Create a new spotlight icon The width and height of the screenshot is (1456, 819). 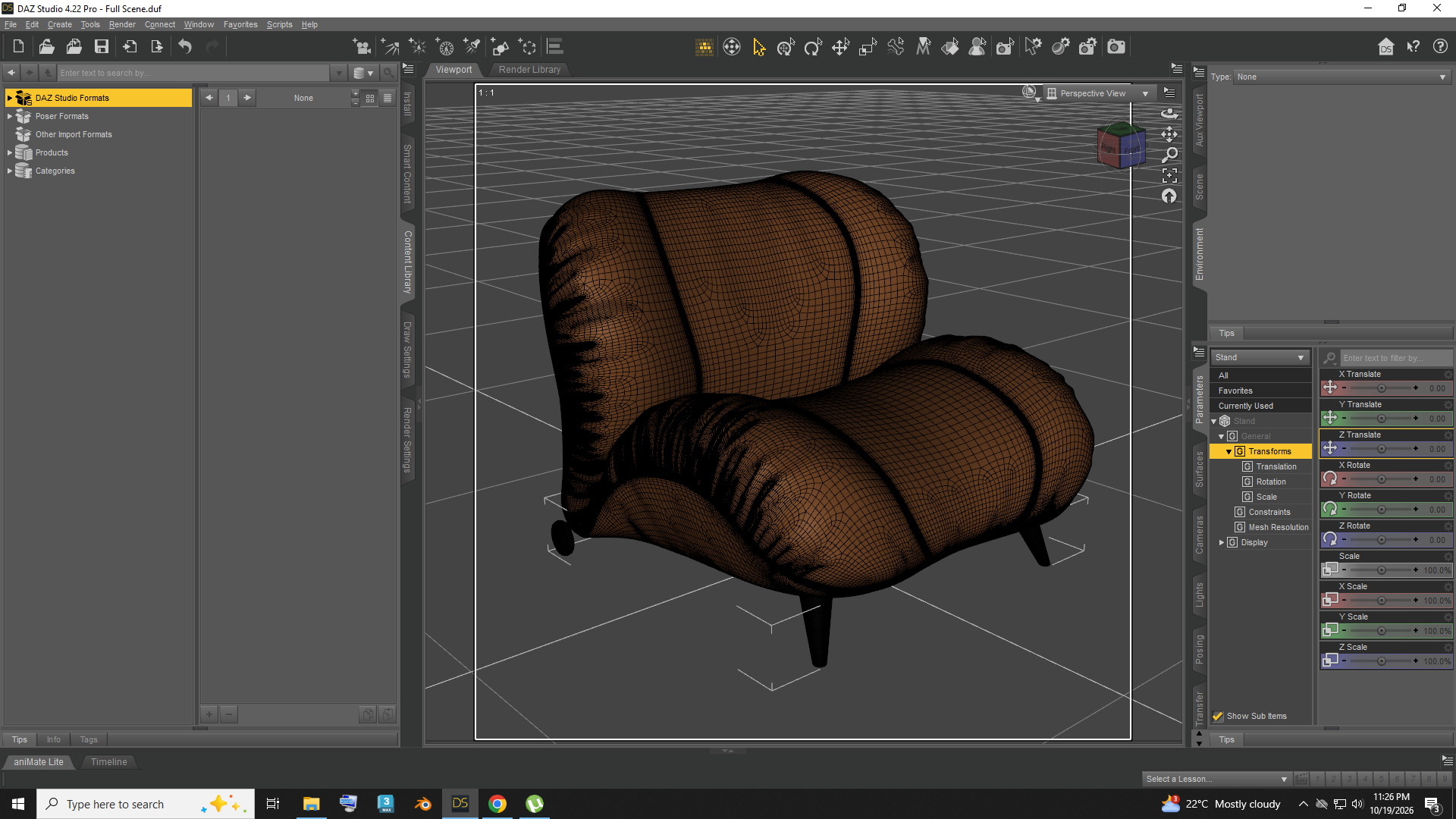472,47
